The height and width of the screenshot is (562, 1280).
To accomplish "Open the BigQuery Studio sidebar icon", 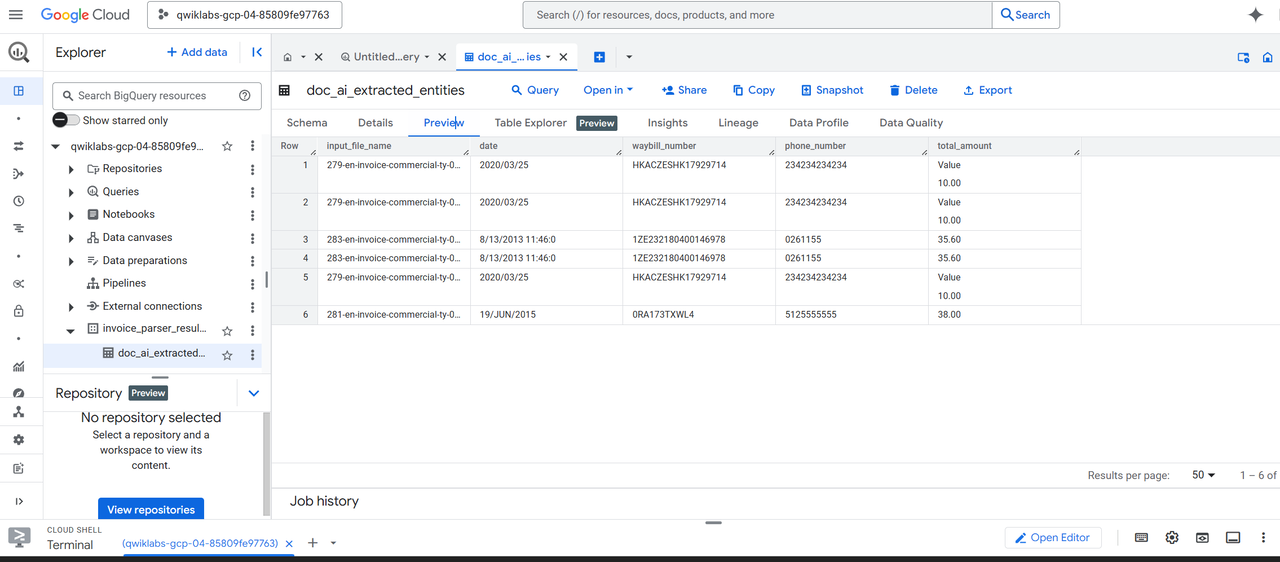I will pyautogui.click(x=18, y=91).
